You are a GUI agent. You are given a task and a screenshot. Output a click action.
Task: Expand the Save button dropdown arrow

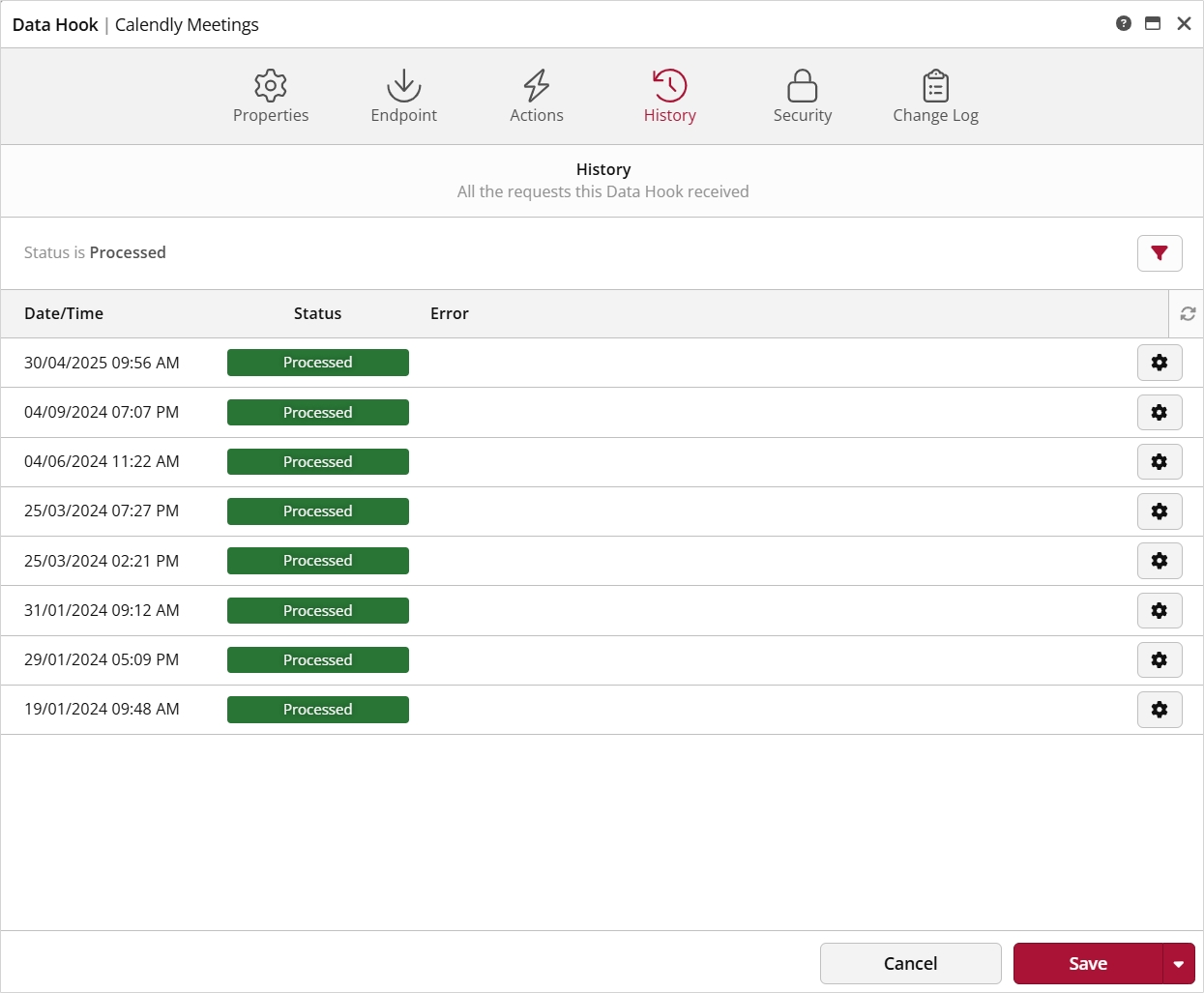pyautogui.click(x=1179, y=964)
